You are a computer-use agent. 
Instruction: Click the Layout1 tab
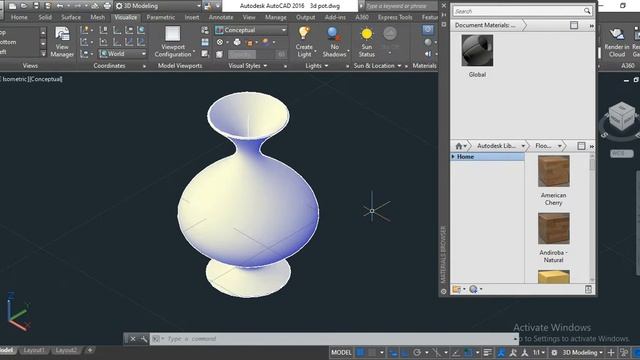tap(34, 350)
